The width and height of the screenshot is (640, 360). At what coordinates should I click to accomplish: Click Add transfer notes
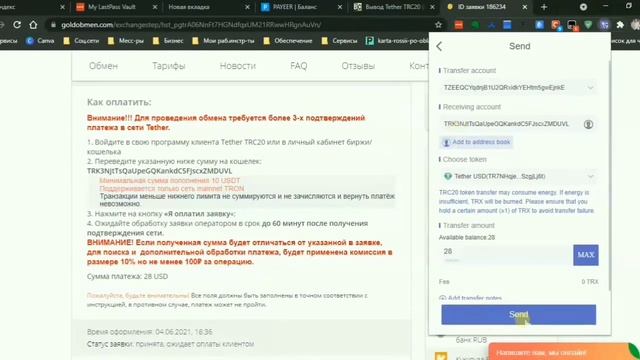(471, 298)
